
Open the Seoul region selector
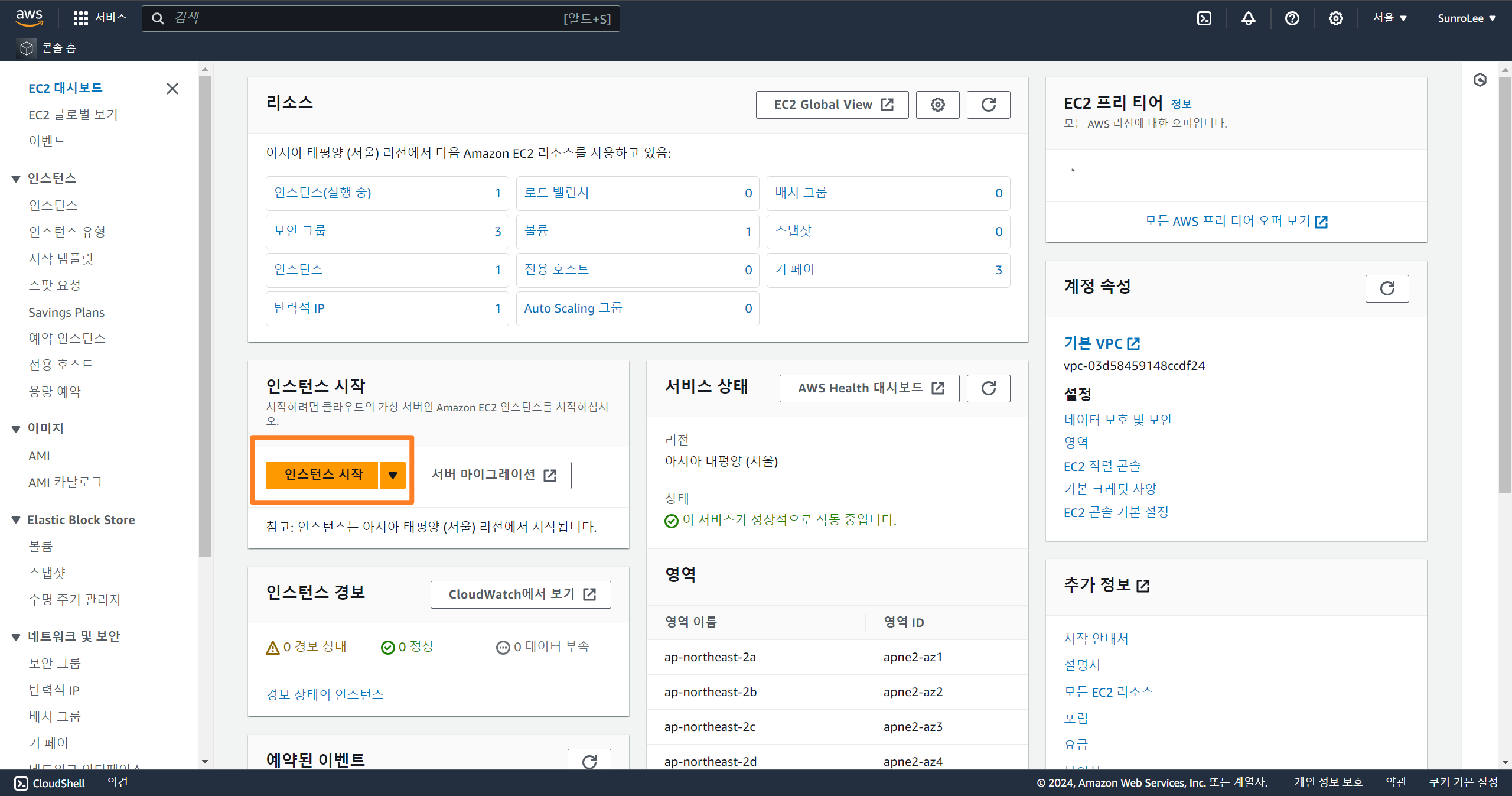point(1389,18)
